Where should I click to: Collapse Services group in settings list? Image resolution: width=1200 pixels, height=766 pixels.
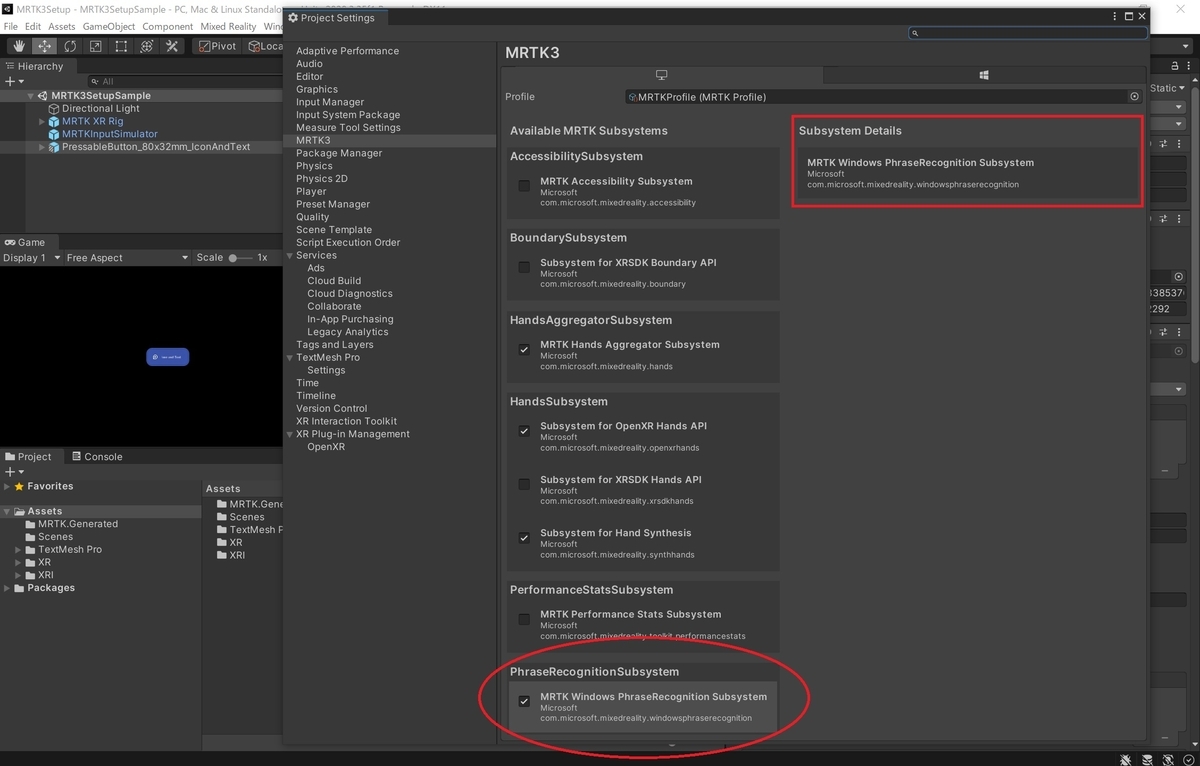(290, 256)
